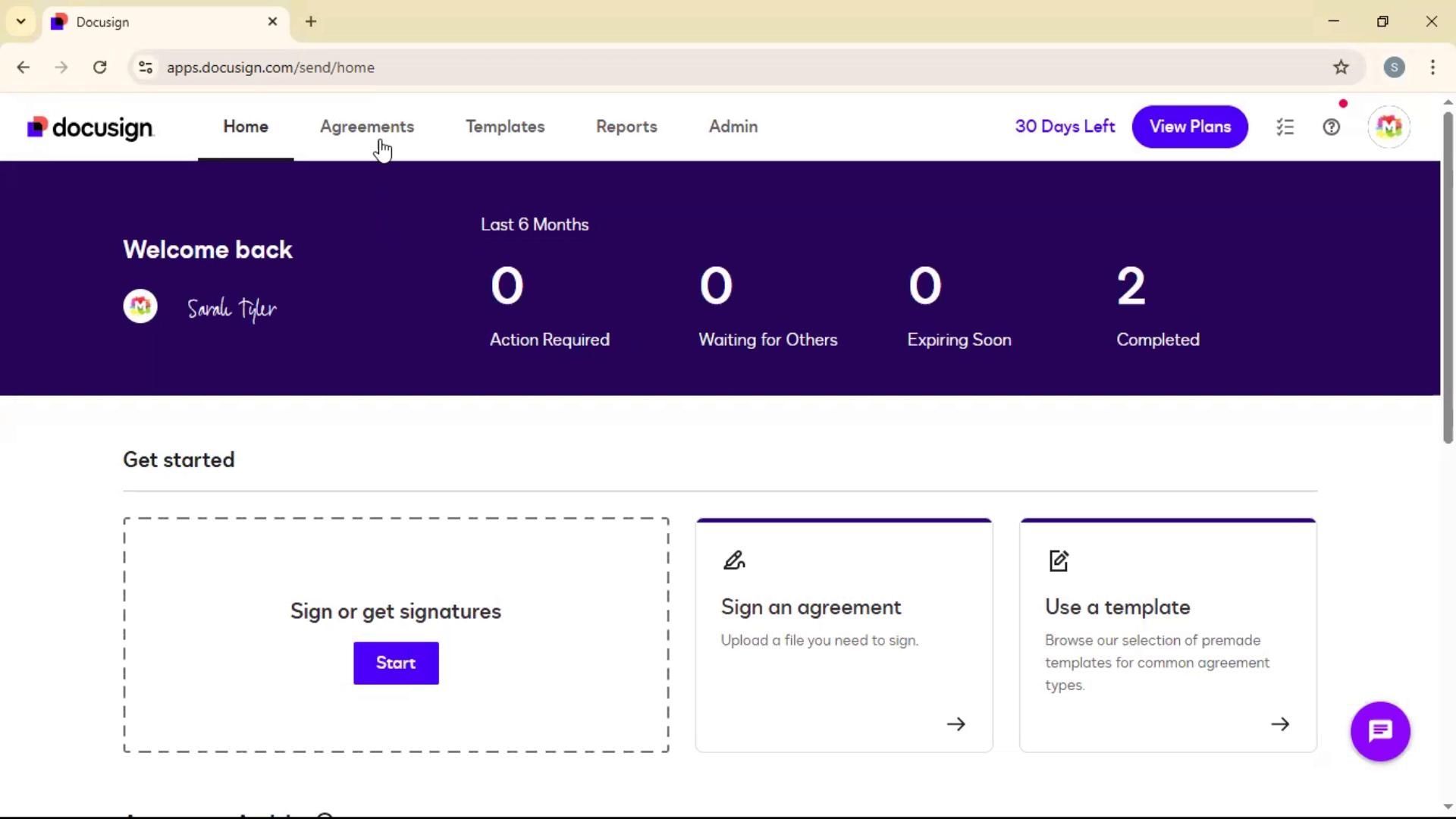Bookmark this page with the star icon
The width and height of the screenshot is (1456, 819).
tap(1341, 67)
